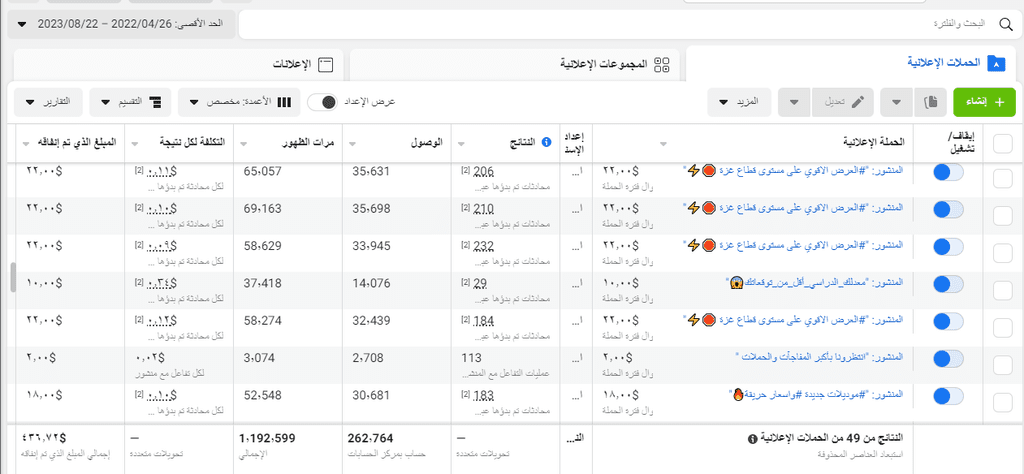Click the results value 232
The width and height of the screenshot is (1024, 474).
point(483,247)
